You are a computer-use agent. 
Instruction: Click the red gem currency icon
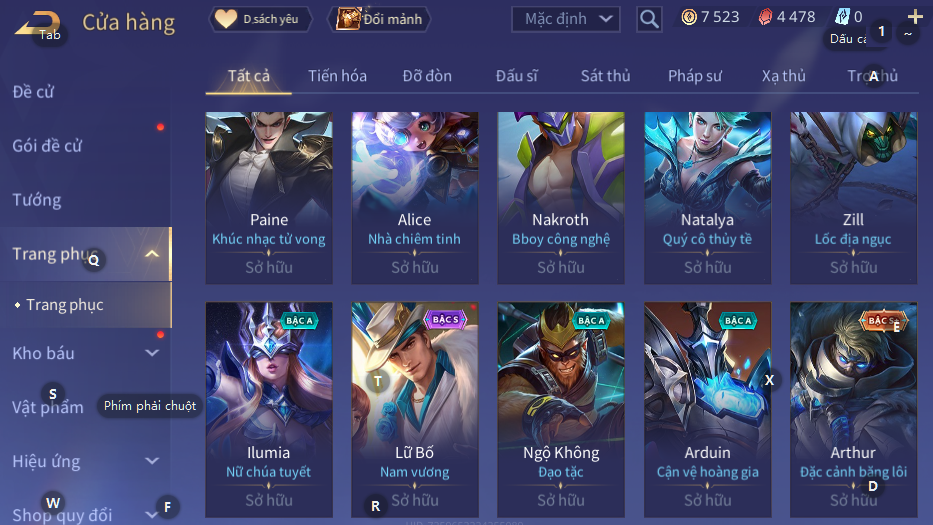pos(765,17)
